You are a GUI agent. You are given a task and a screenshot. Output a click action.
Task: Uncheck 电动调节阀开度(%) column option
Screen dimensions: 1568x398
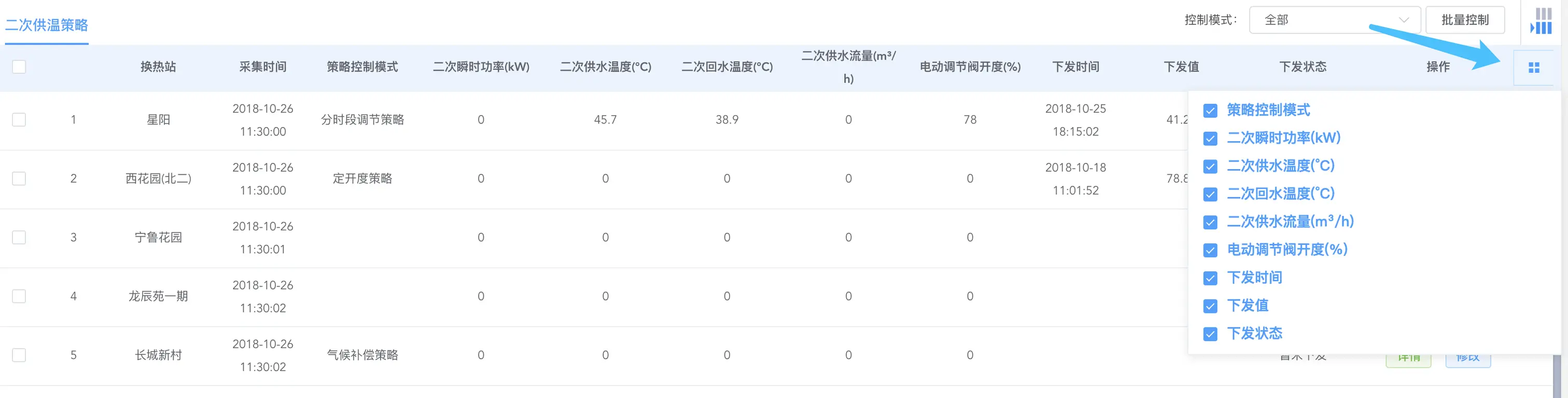click(x=1210, y=251)
